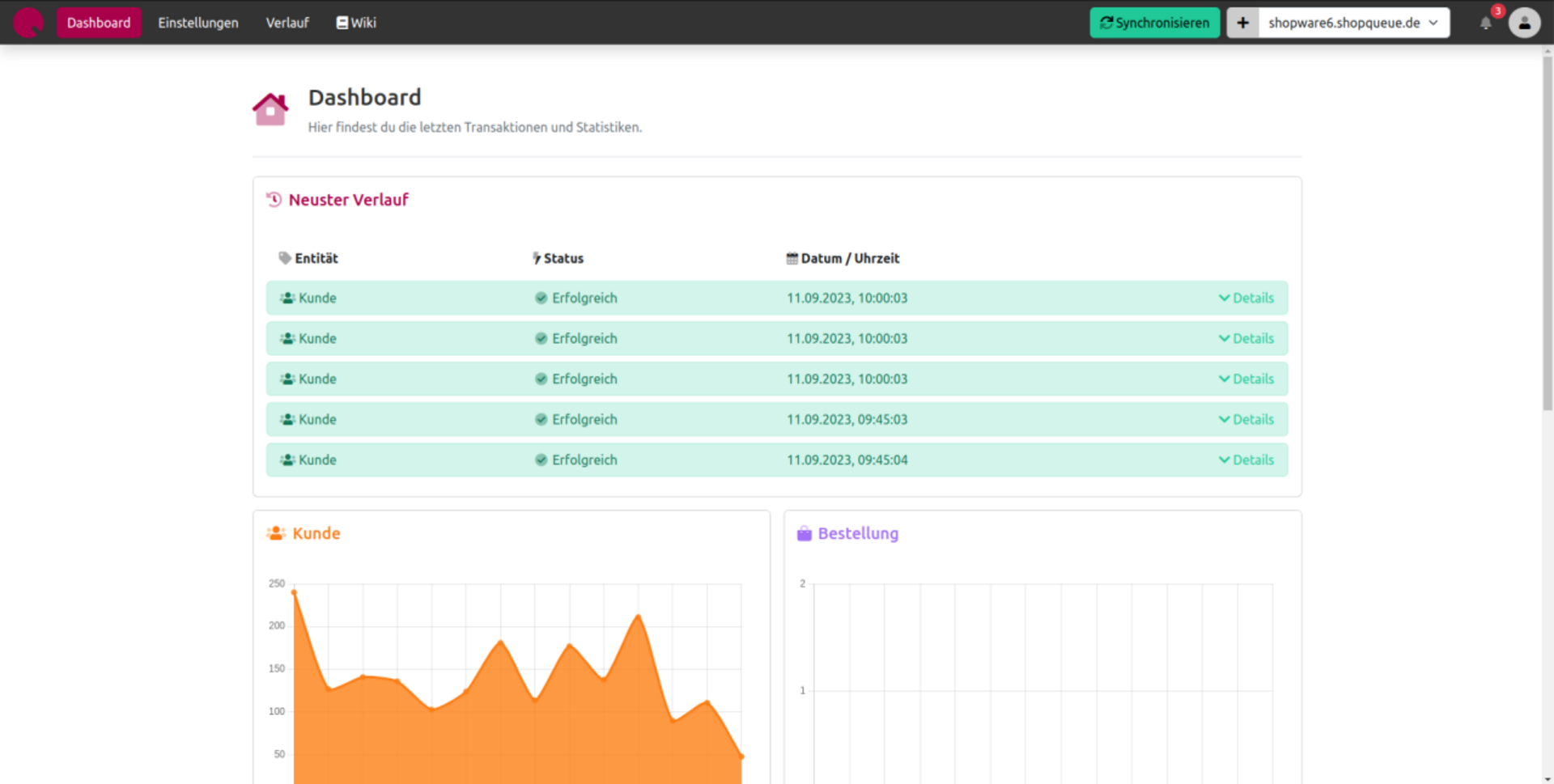
Task: Open the shopware6.shopqueue.de shop dropdown
Action: pyautogui.click(x=1352, y=23)
